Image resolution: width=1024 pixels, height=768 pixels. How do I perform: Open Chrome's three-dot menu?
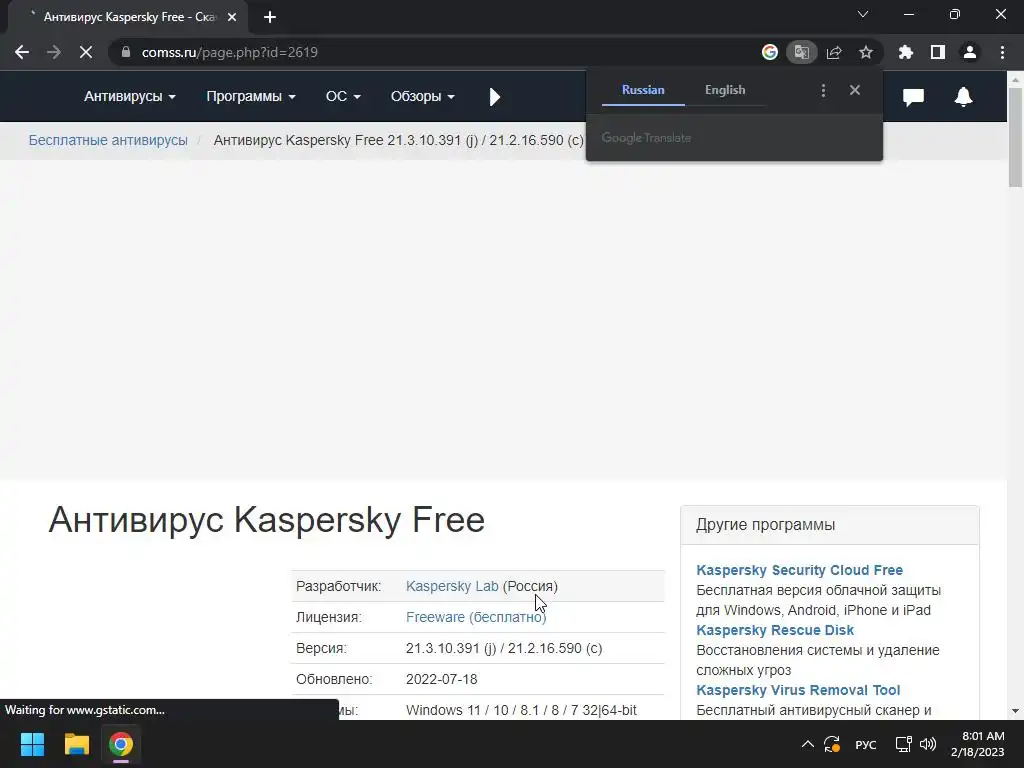tap(1002, 52)
